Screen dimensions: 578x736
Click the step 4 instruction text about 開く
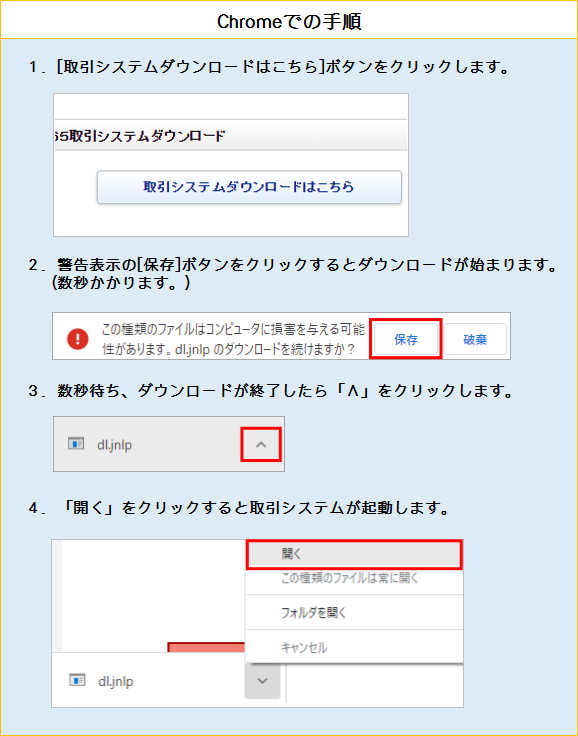tap(239, 508)
